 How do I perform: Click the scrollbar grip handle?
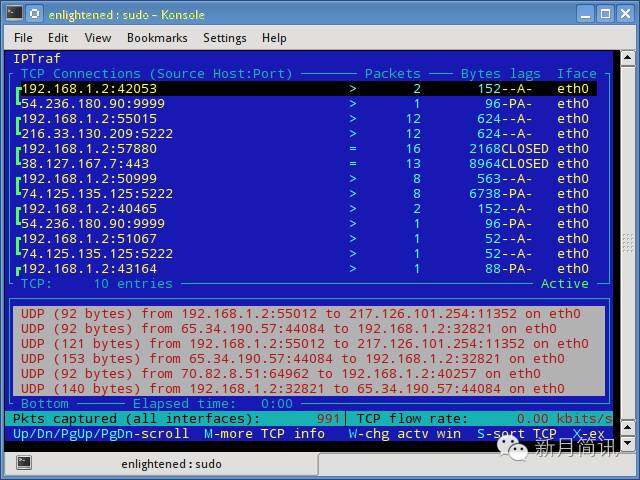[x=627, y=244]
